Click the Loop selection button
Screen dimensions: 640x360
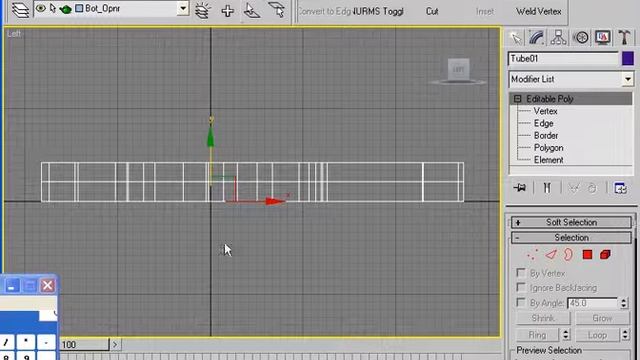[x=597, y=335]
